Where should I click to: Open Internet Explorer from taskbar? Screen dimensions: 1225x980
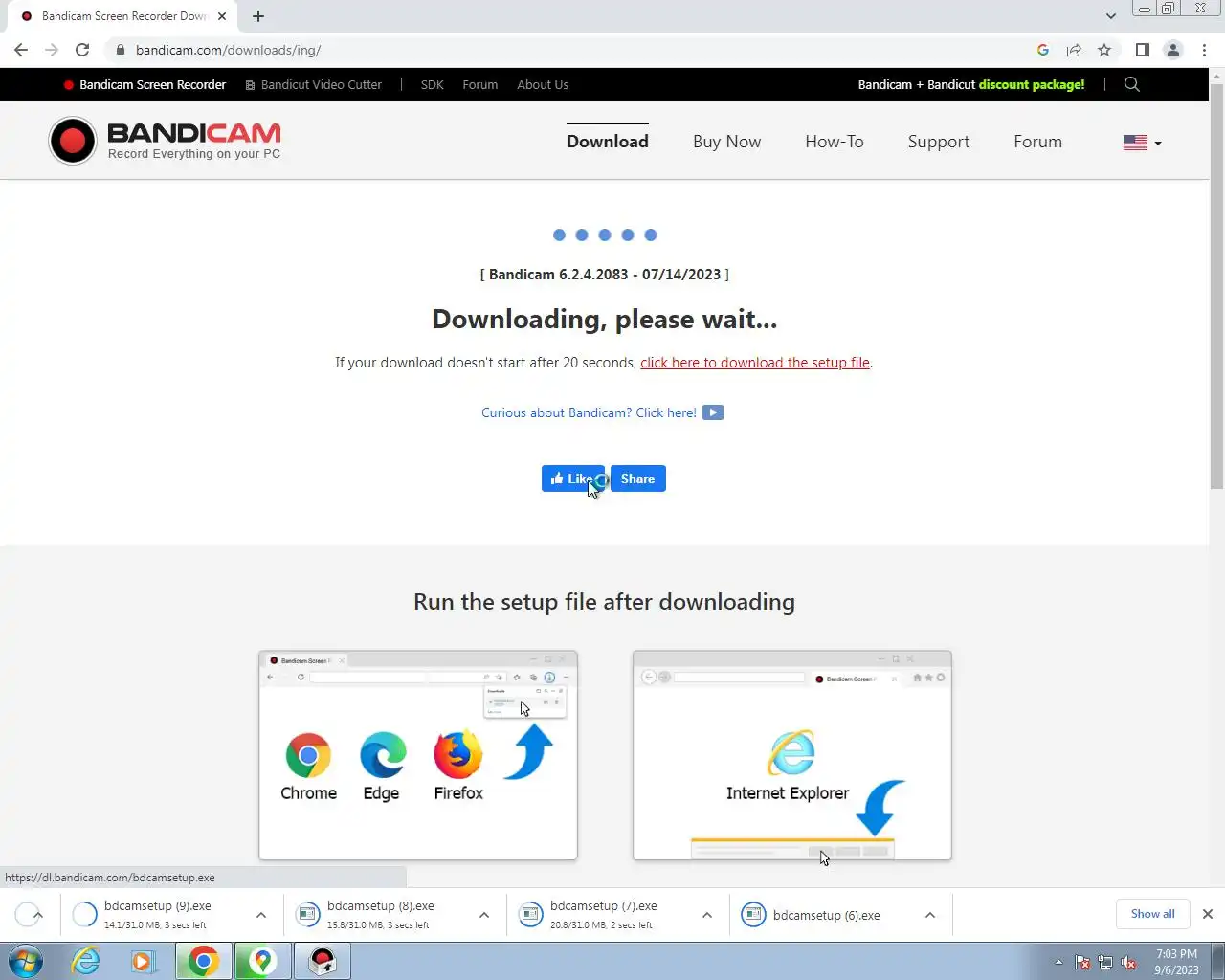pyautogui.click(x=86, y=961)
